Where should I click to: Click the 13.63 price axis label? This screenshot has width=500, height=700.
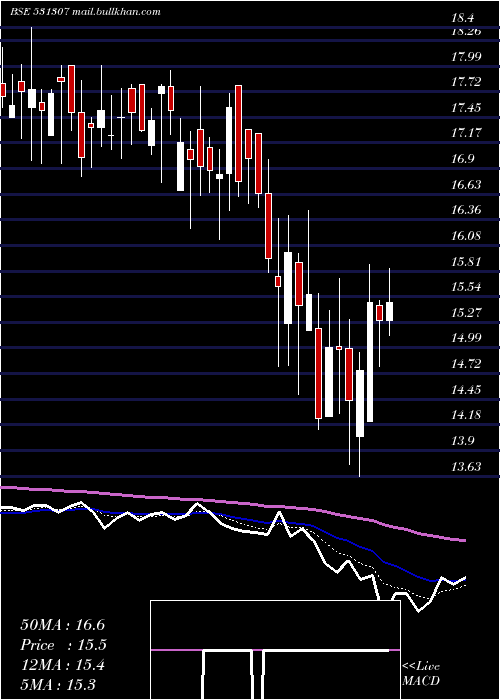pyautogui.click(x=466, y=467)
